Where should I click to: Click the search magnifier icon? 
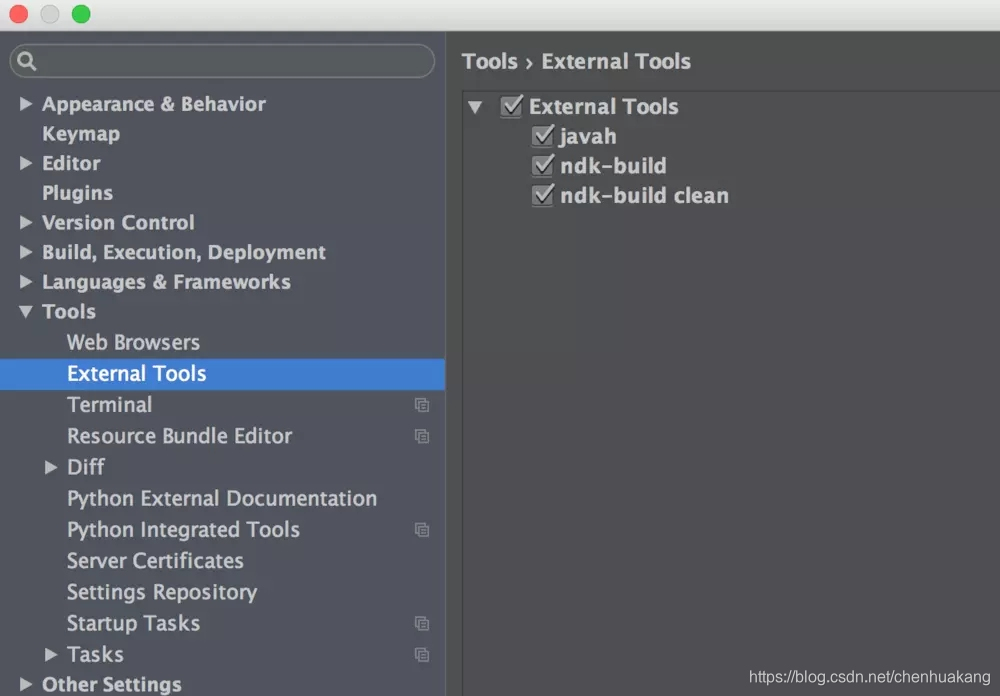coord(26,61)
